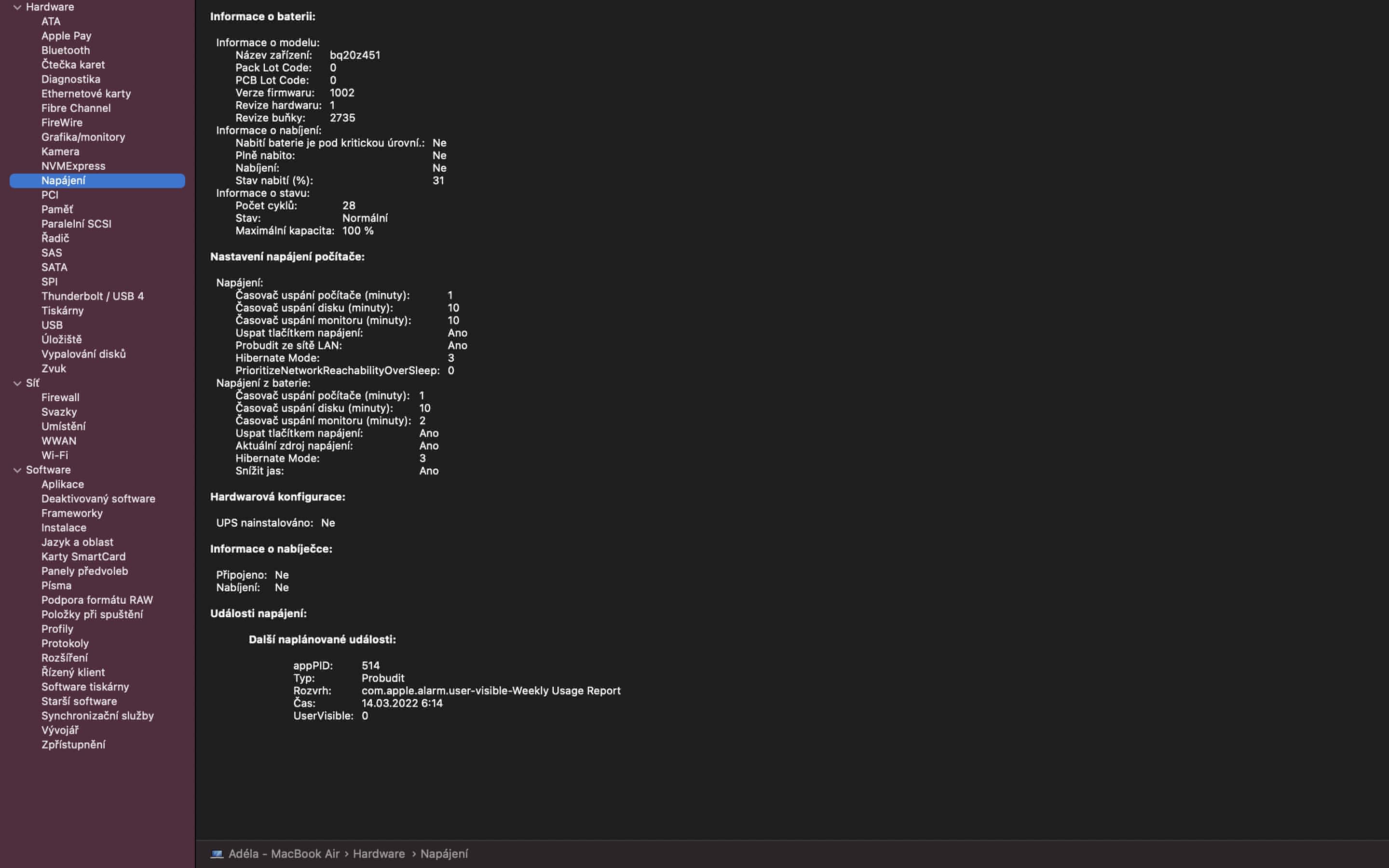The width and height of the screenshot is (1389, 868).
Task: Collapse the Síť section chevron
Action: coord(17,383)
